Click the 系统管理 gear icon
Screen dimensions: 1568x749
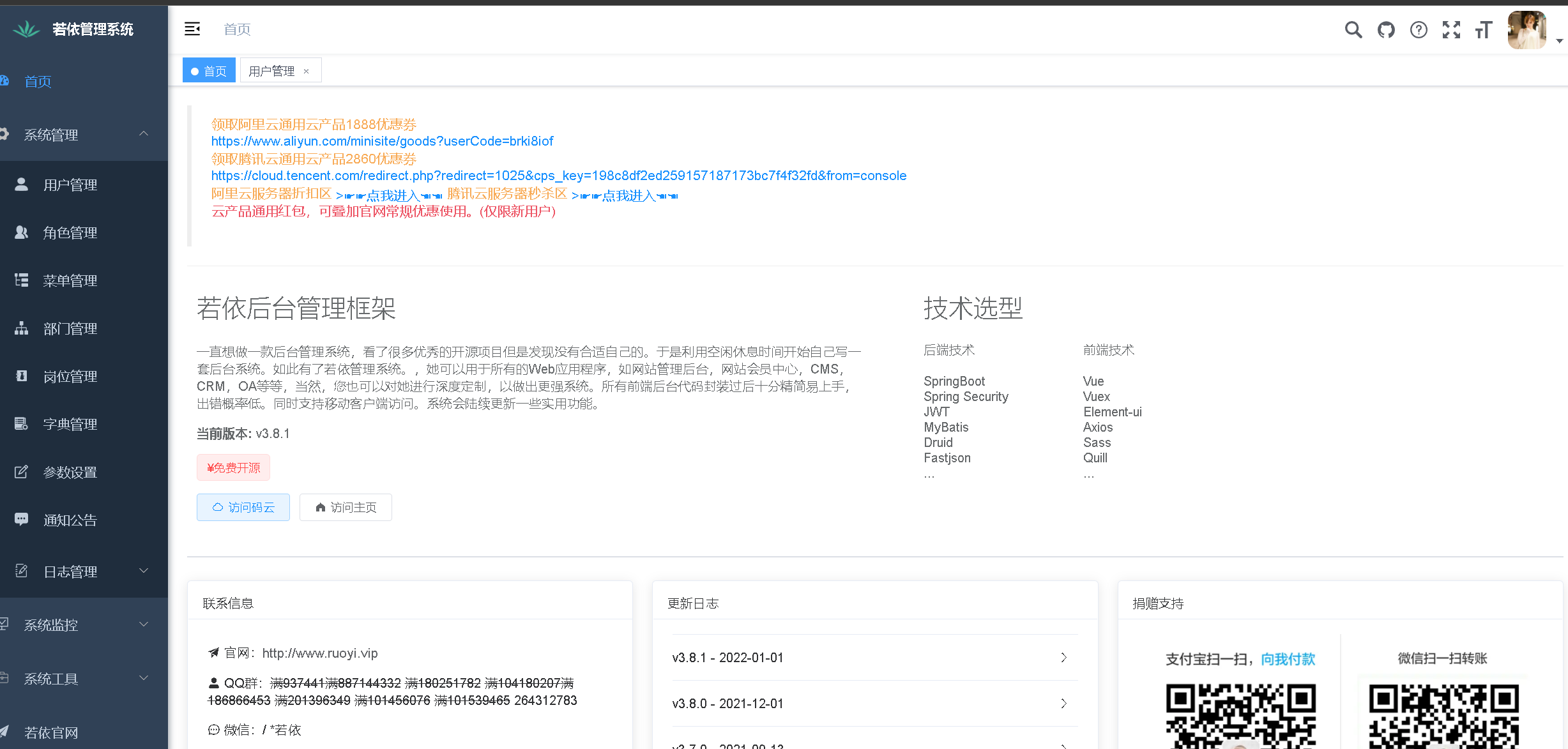point(4,134)
